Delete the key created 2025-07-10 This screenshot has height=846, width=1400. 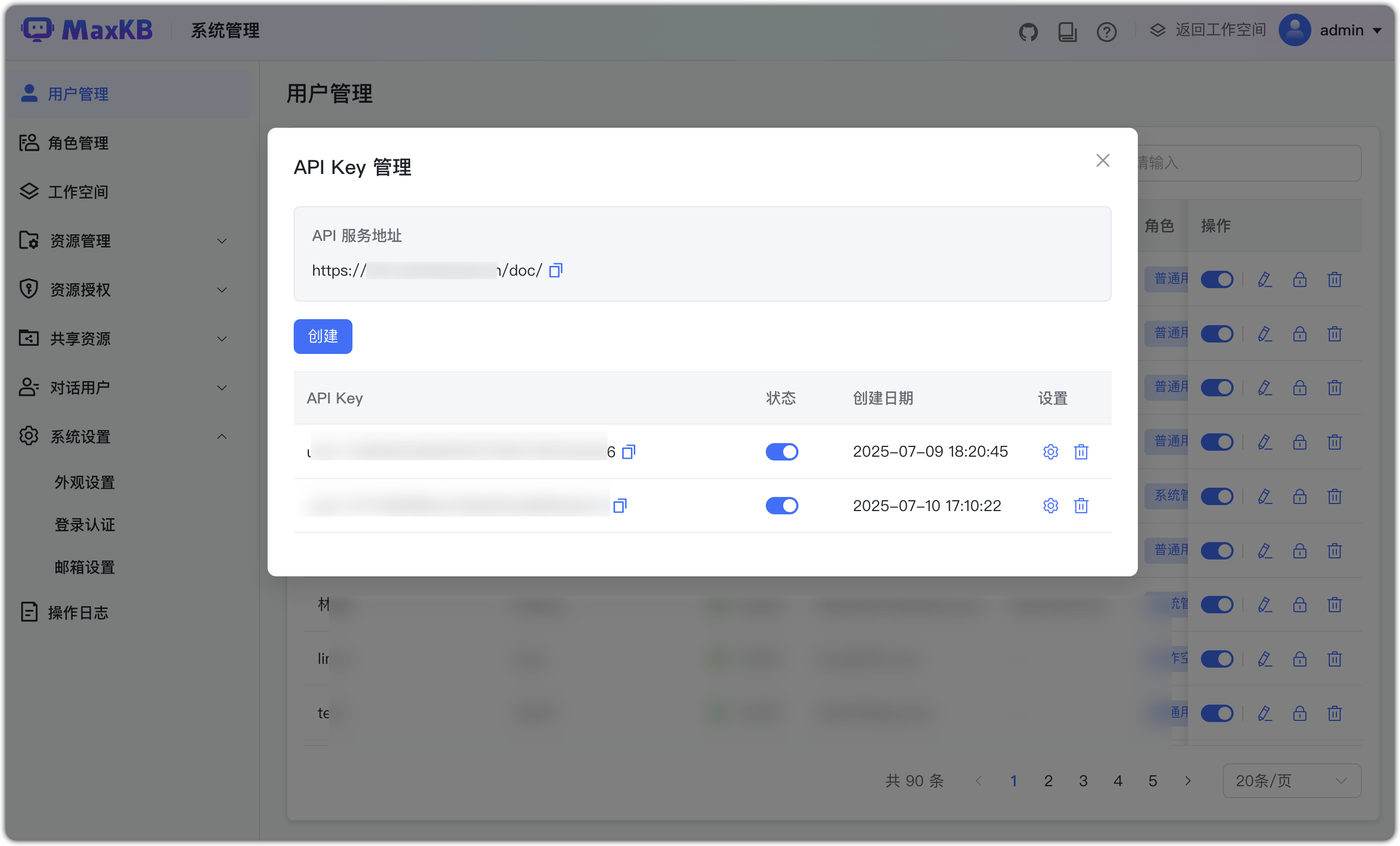click(x=1081, y=505)
